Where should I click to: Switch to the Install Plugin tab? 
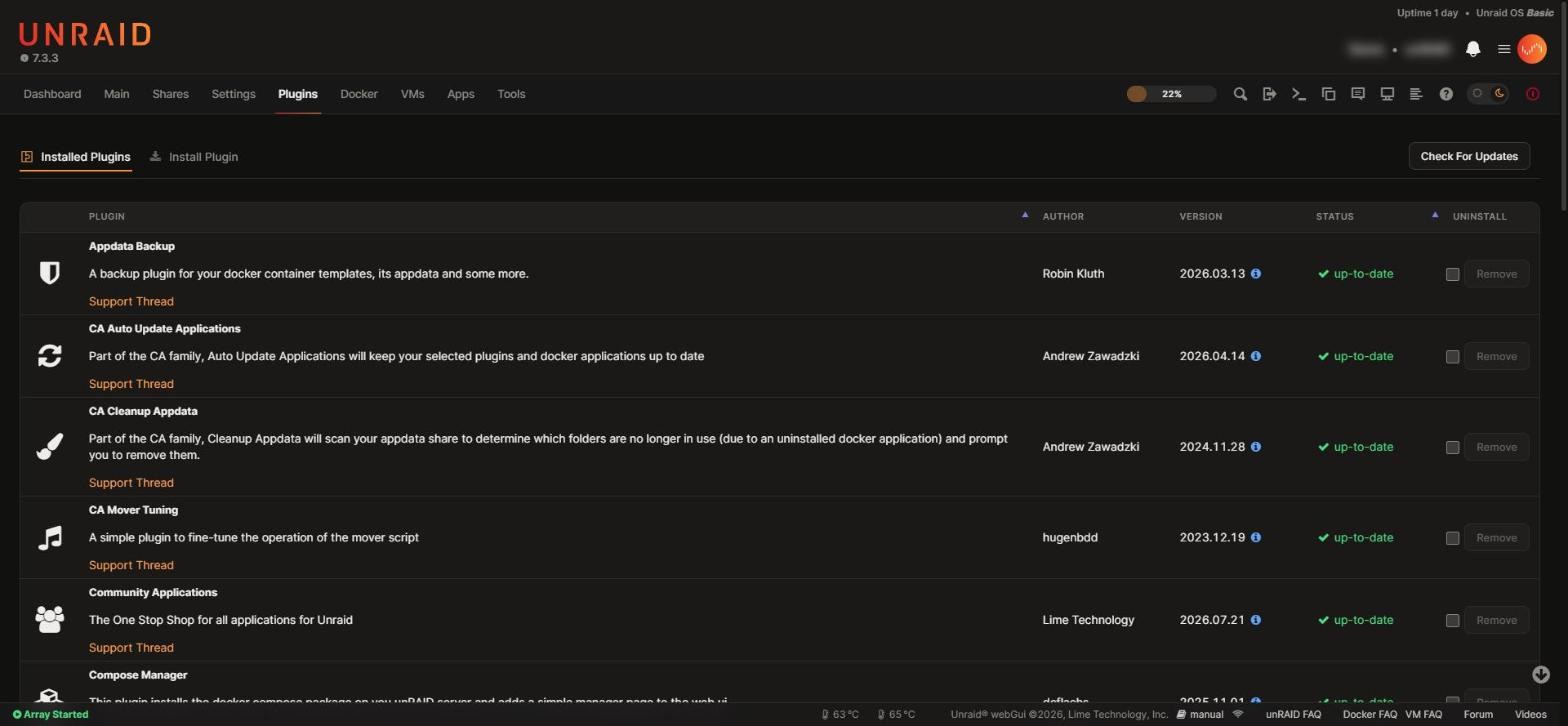coord(194,157)
